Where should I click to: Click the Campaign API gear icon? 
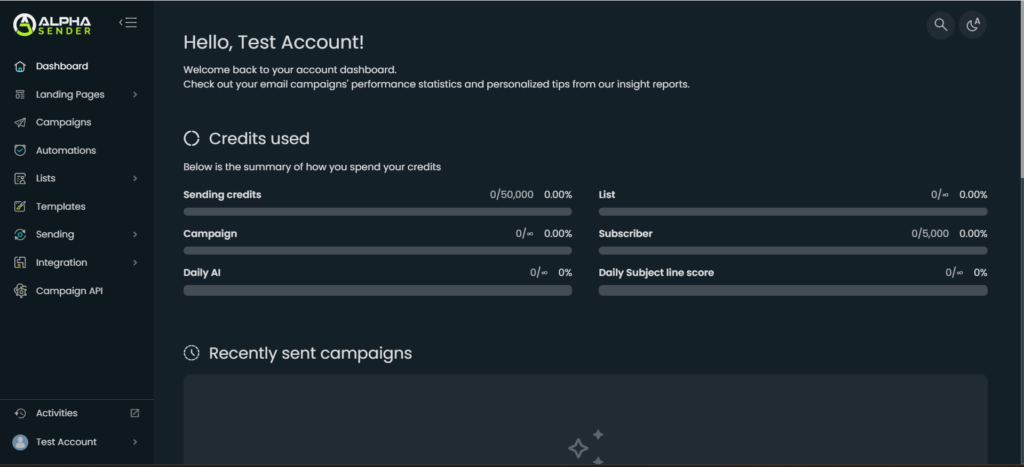(20, 291)
